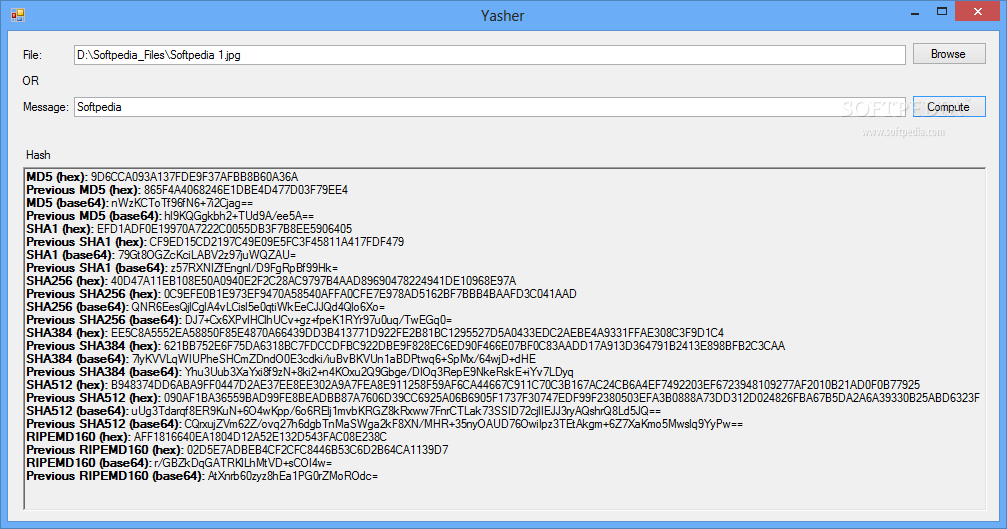Click the RIPEMD160 (base64) hash line
This screenshot has width=1007, height=529.
click(x=179, y=463)
